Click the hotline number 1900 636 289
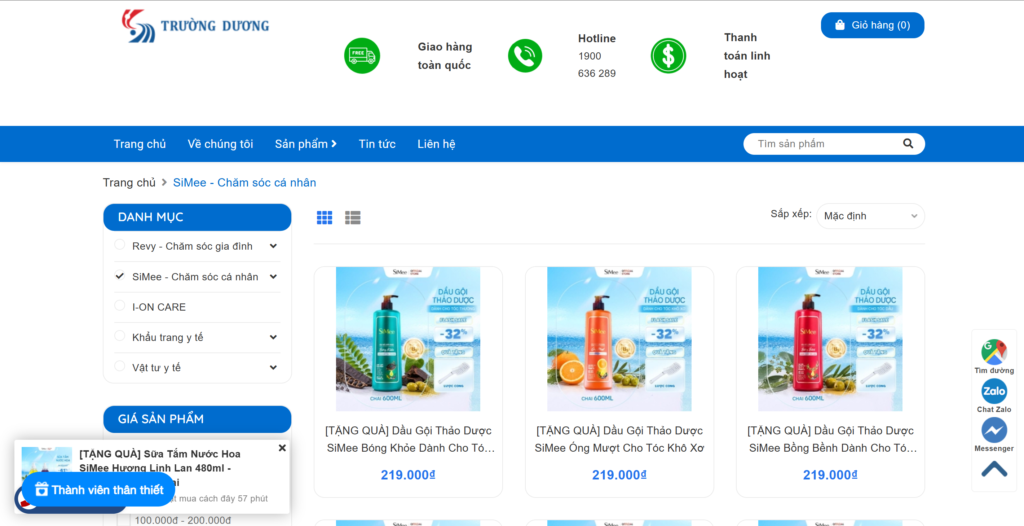Image resolution: width=1024 pixels, height=526 pixels. coord(597,65)
